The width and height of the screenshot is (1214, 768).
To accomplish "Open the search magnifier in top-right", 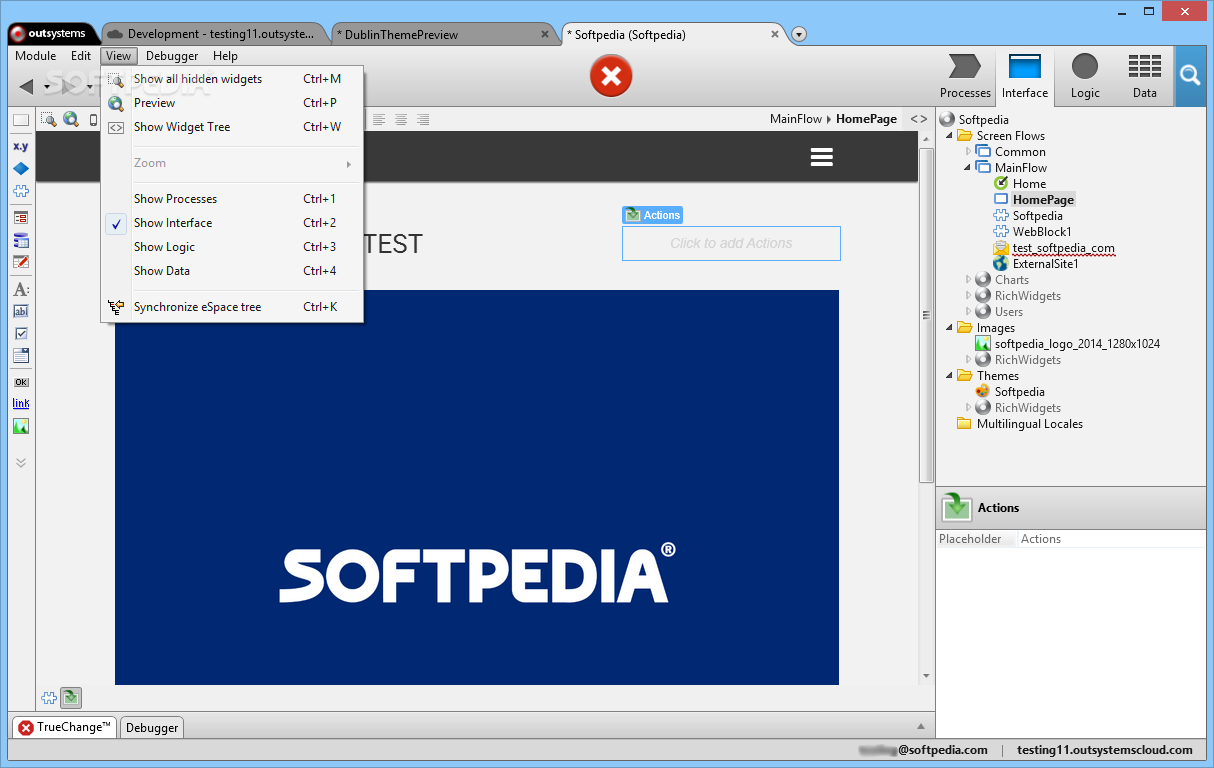I will click(1189, 75).
